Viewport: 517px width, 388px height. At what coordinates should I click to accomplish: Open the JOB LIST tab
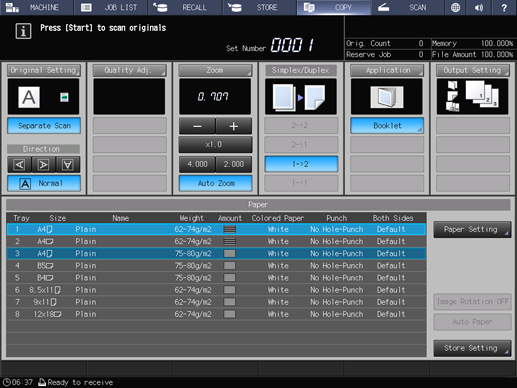[111, 7]
